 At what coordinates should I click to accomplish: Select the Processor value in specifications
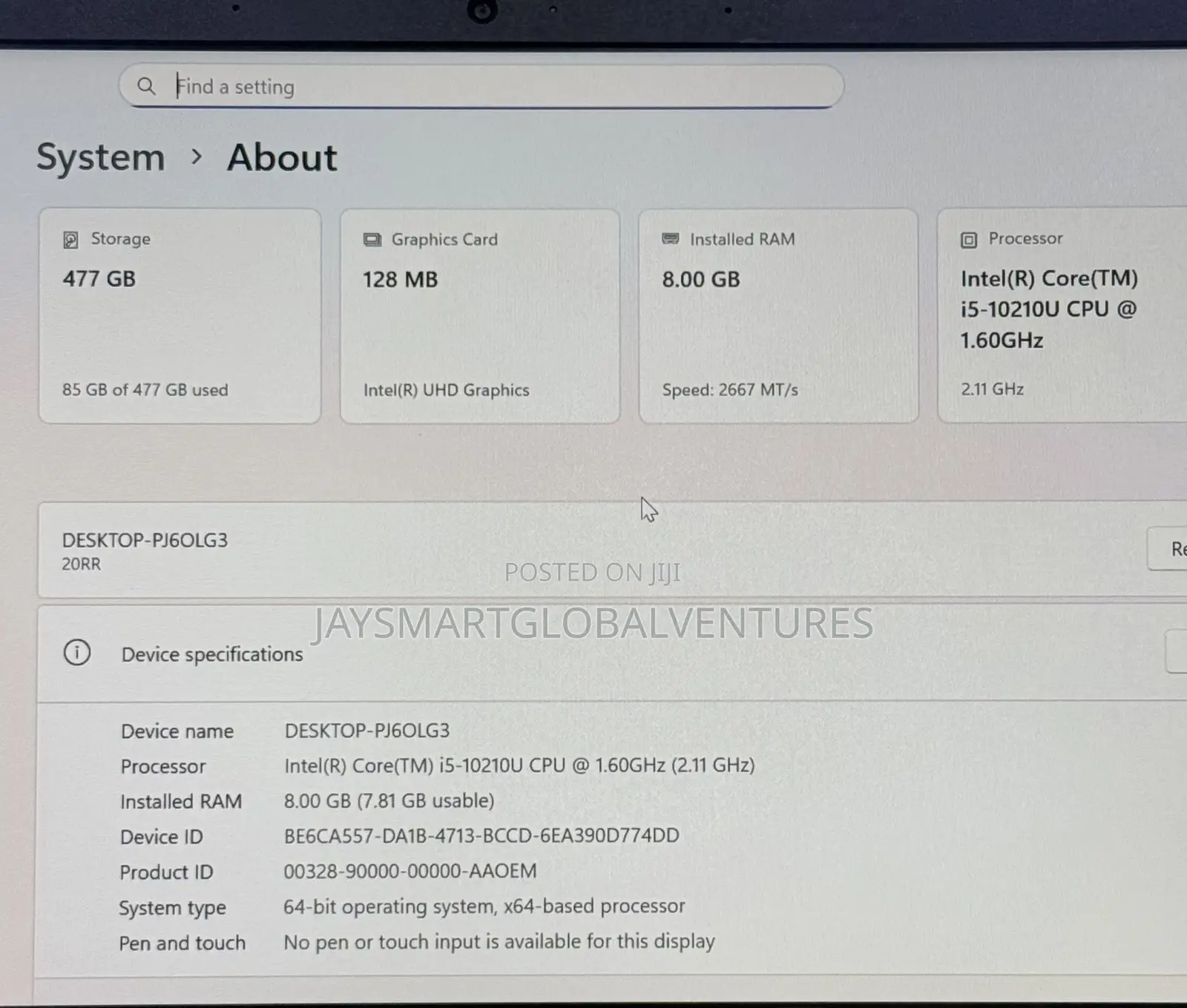pyautogui.click(x=519, y=765)
